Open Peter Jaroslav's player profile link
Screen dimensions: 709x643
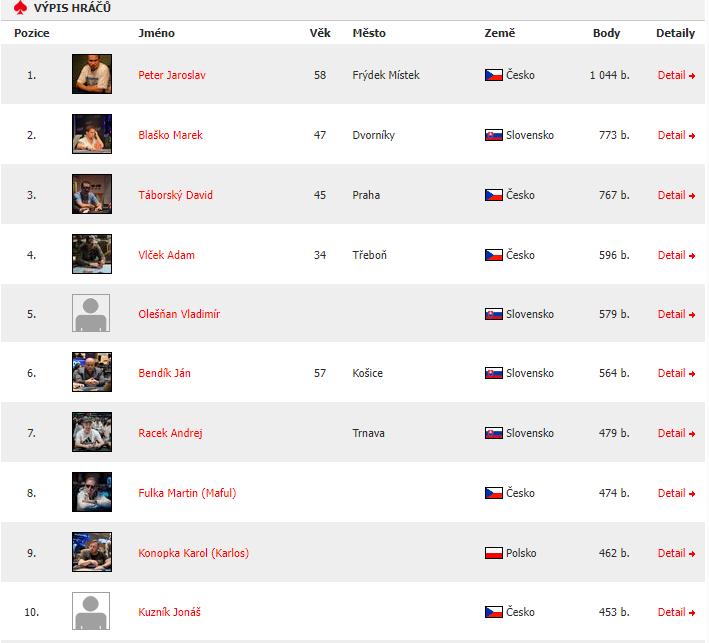click(172, 75)
